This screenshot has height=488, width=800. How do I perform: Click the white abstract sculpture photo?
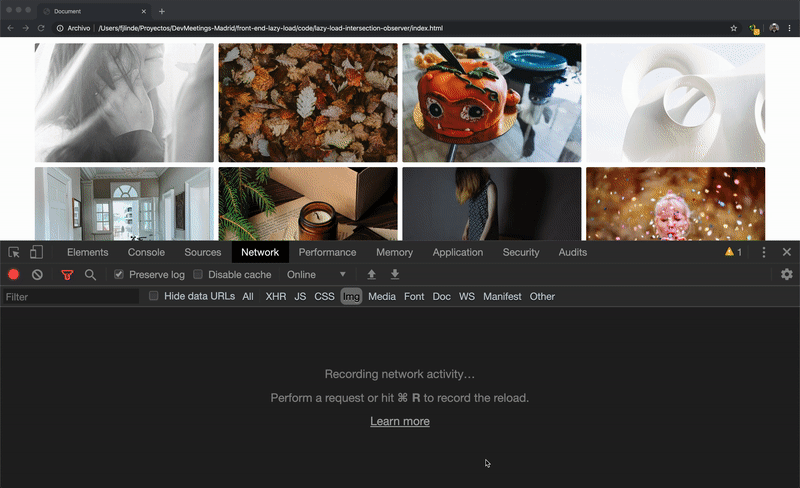click(676, 103)
